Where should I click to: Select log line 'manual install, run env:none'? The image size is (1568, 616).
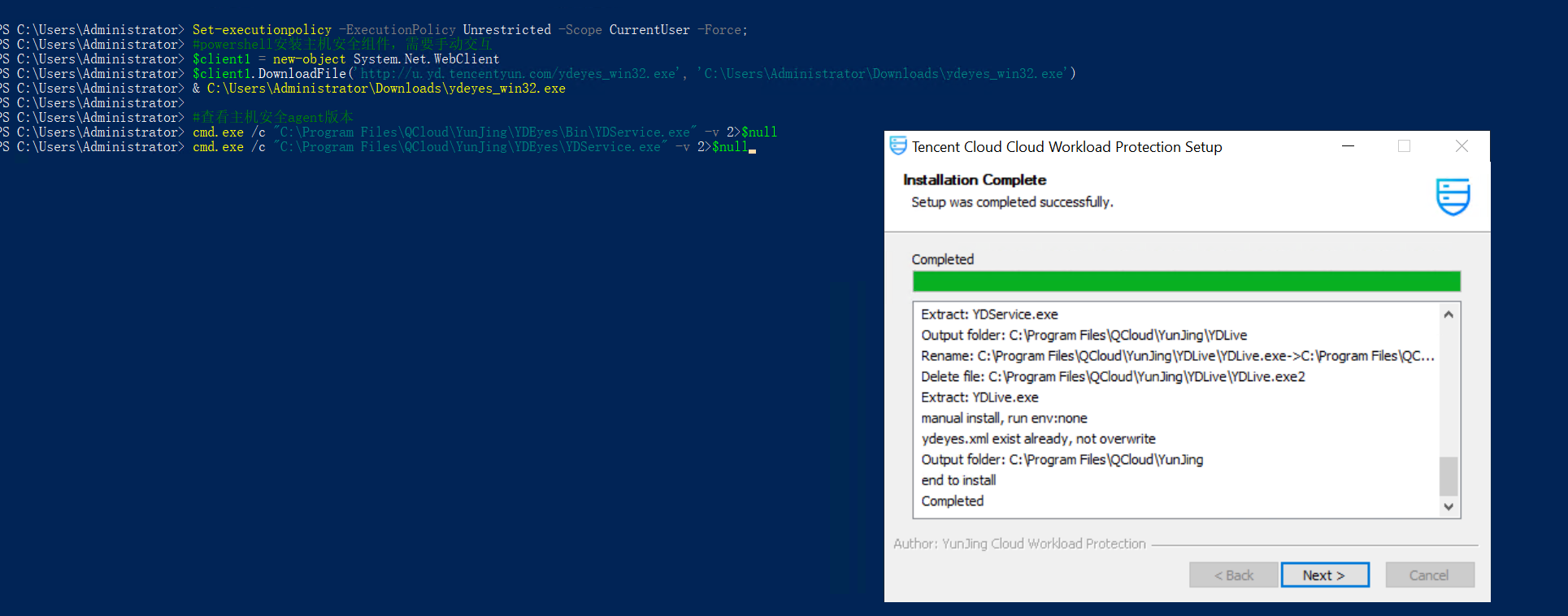point(1004,418)
